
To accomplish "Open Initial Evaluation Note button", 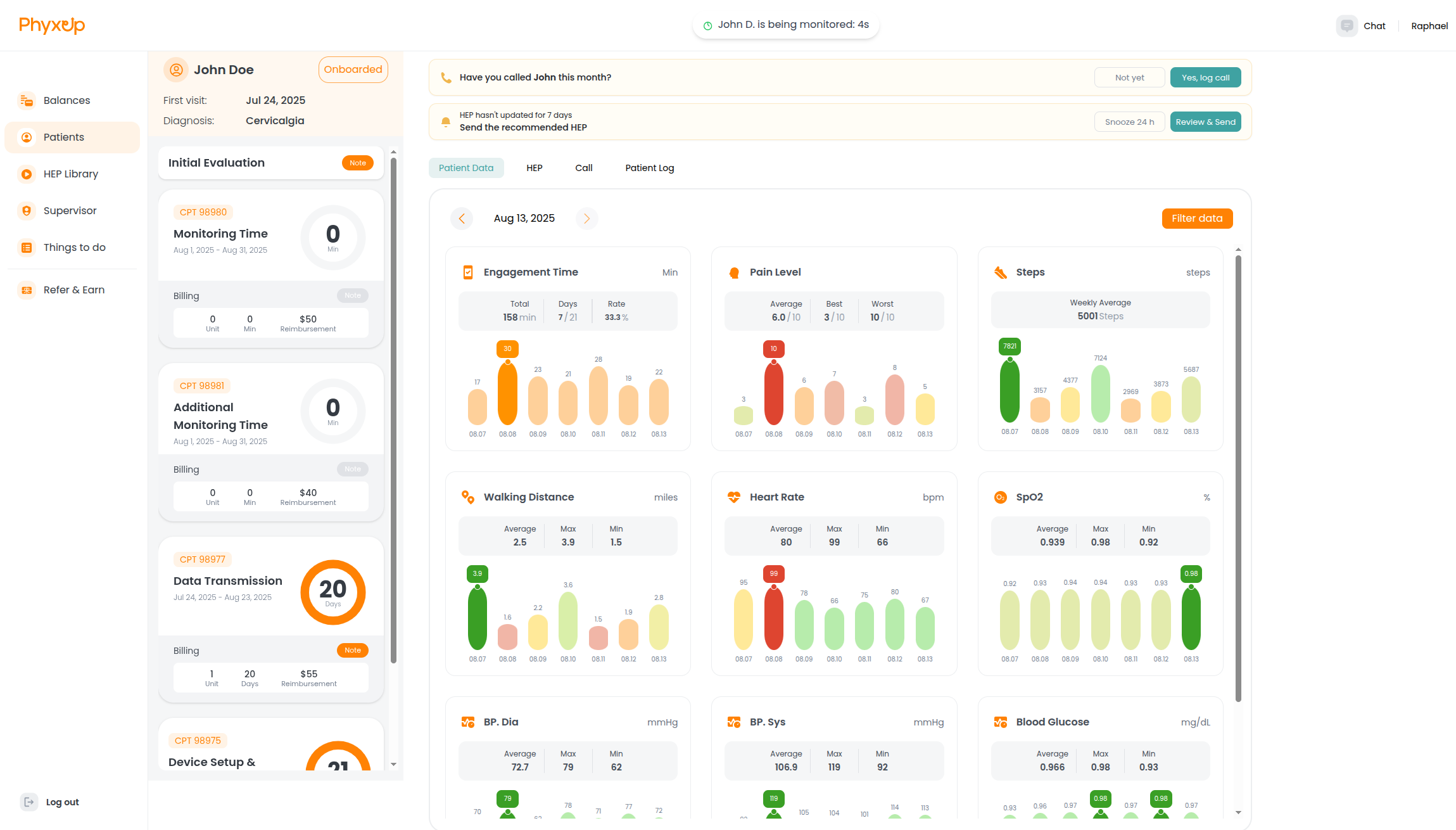I will point(358,163).
